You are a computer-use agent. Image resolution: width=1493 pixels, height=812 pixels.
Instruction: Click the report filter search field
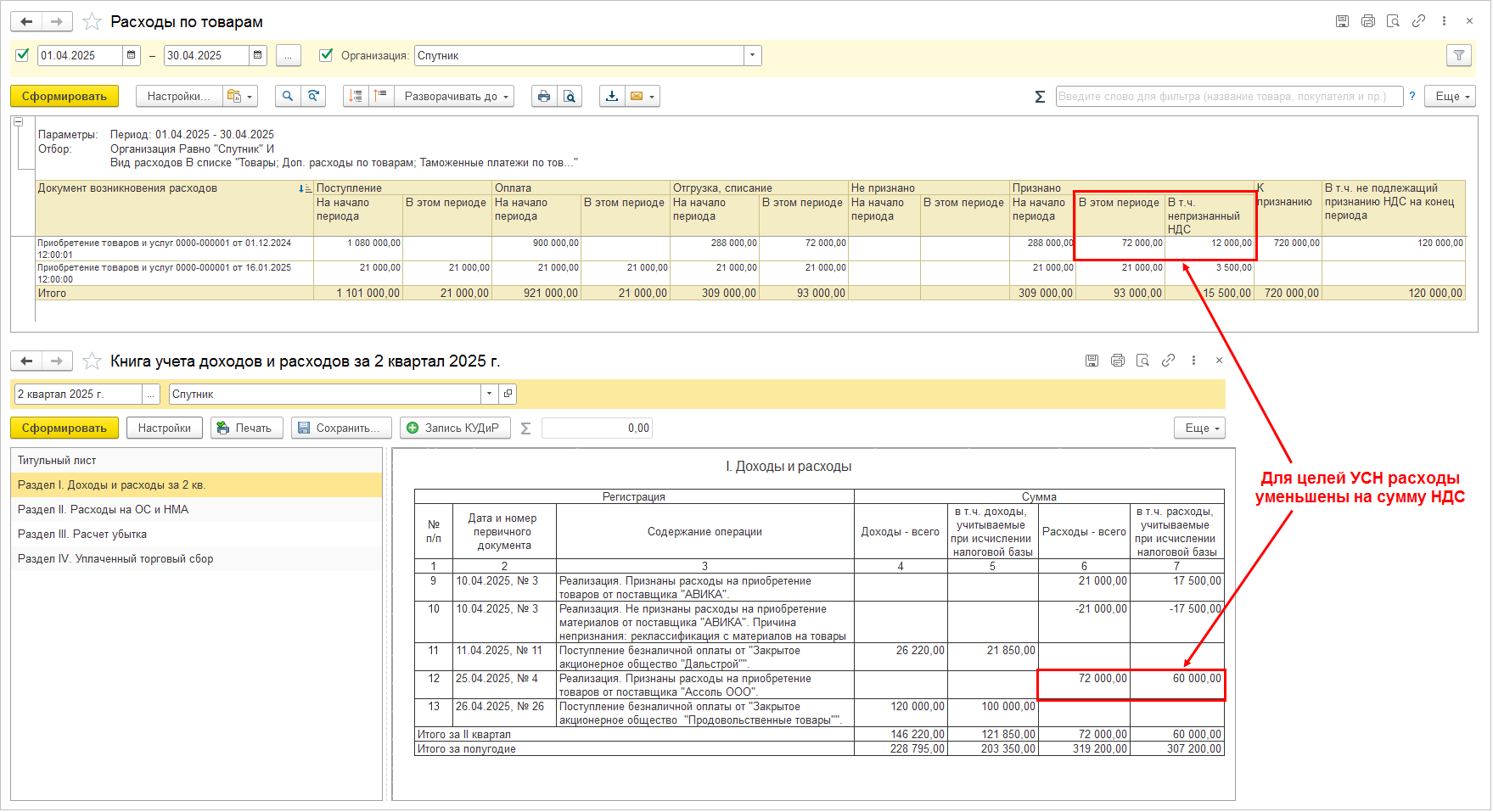[1226, 97]
